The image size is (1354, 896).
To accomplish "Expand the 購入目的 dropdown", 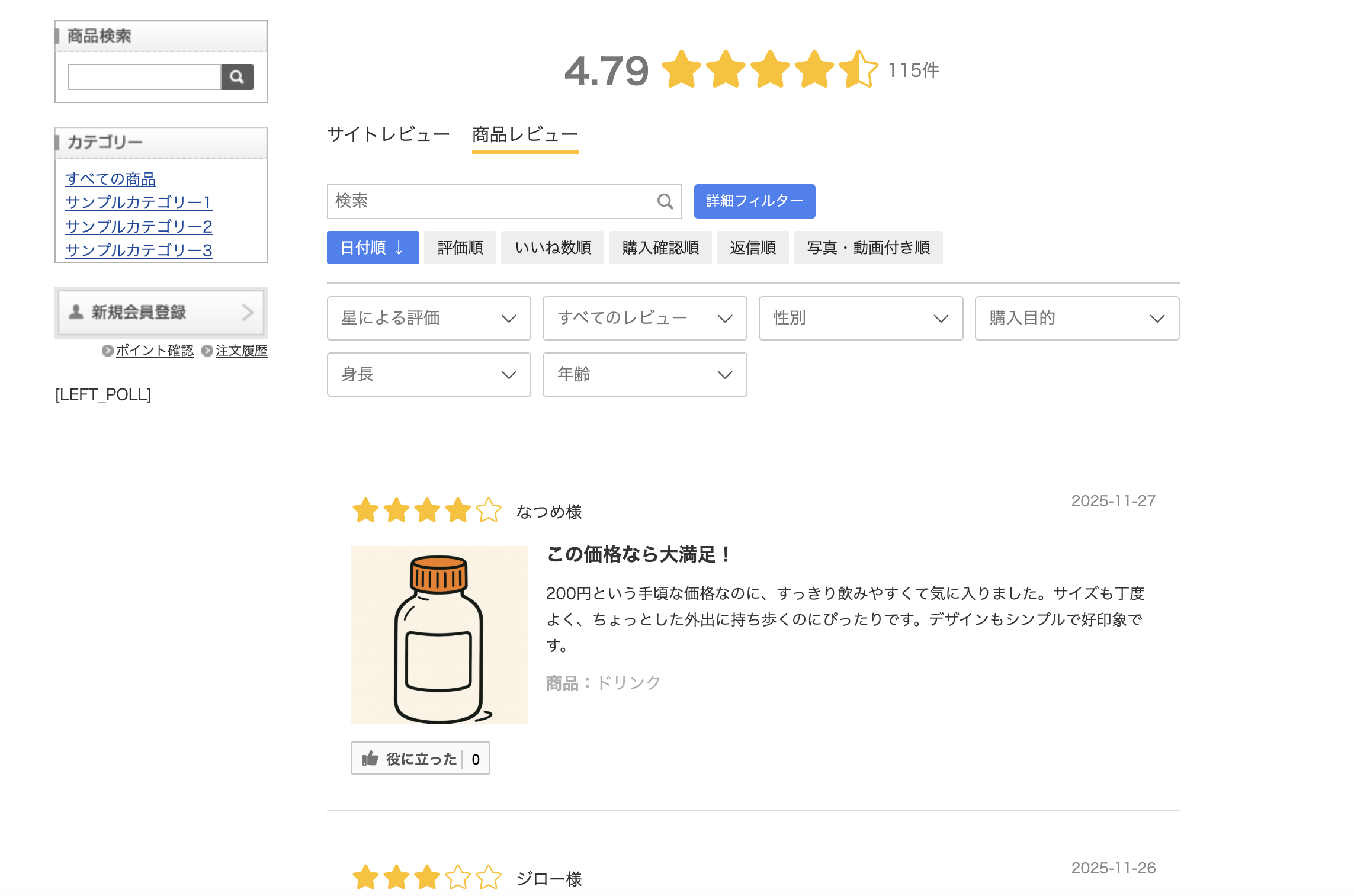I will 1077,318.
